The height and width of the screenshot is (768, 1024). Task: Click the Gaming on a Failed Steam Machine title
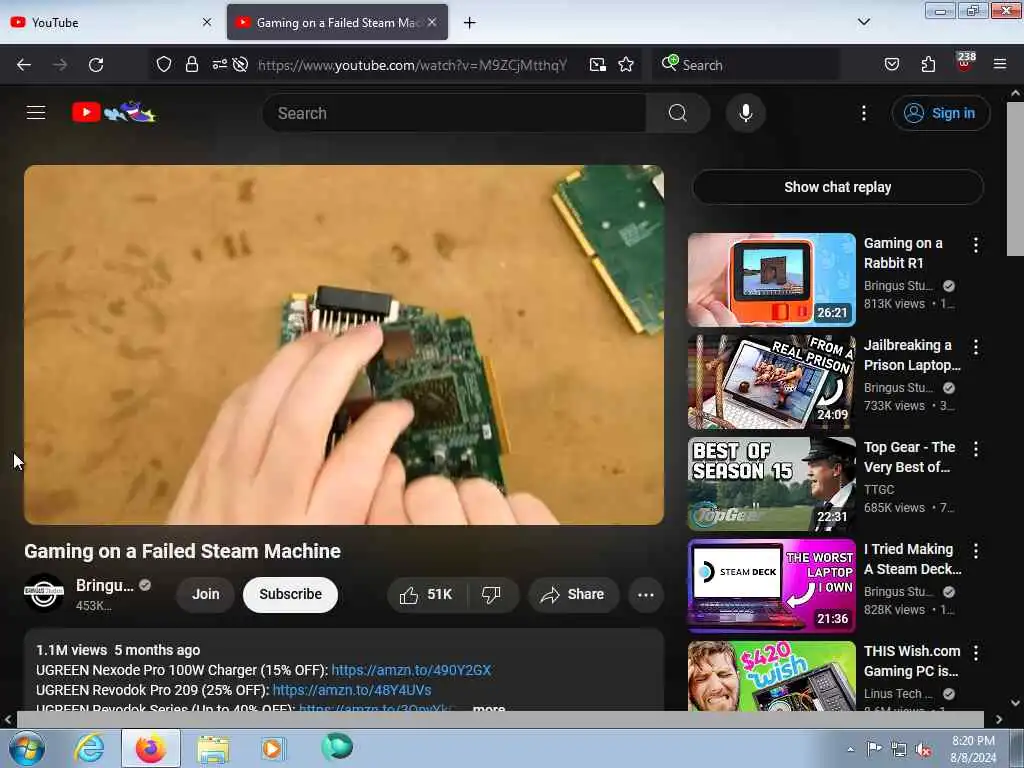pyautogui.click(x=182, y=551)
